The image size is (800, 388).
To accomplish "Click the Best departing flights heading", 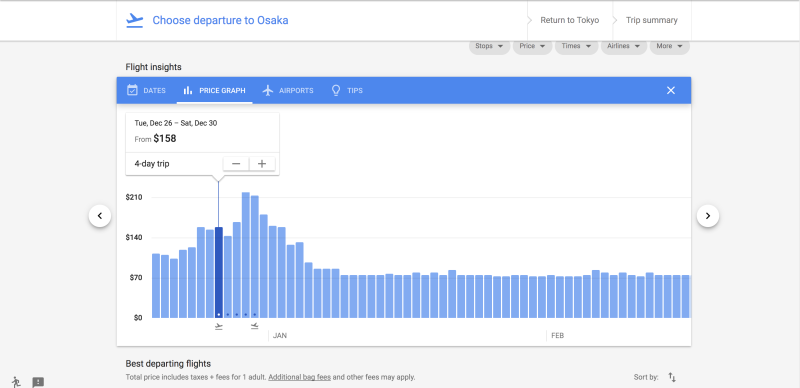I will coord(168,363).
